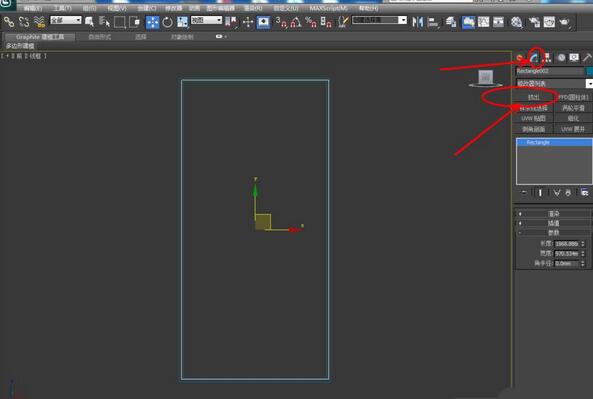
Task: Click the Render Production teapot icon
Action: click(564, 22)
